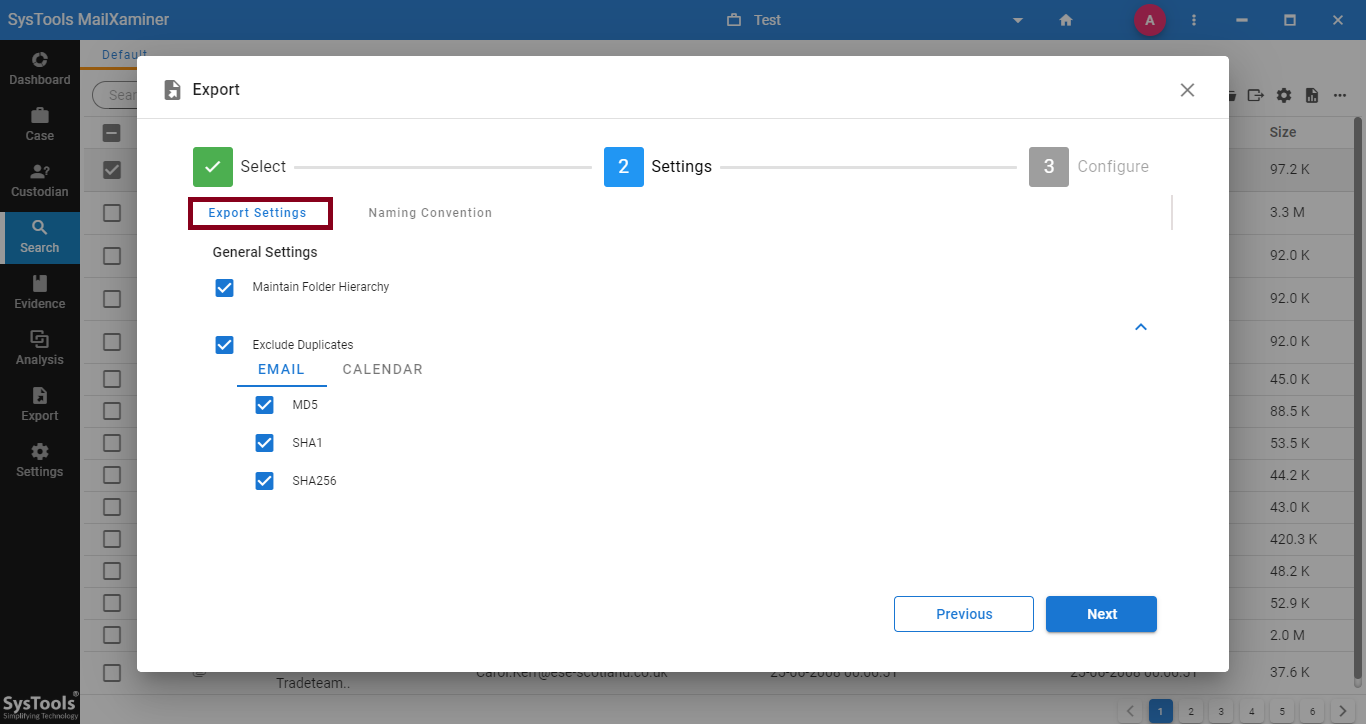Uncheck the SHA256 option
Image resolution: width=1366 pixels, height=724 pixels.
(265, 481)
